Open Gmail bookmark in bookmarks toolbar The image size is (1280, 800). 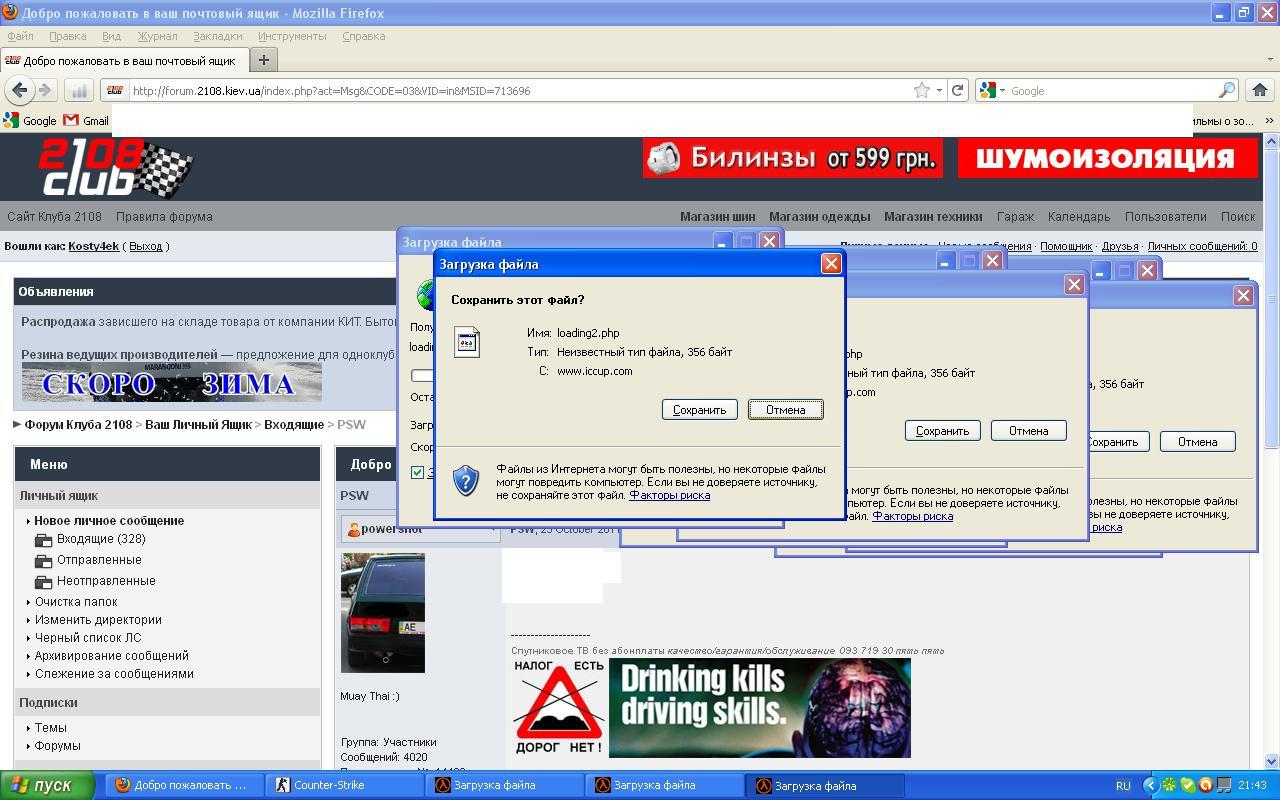click(x=86, y=121)
